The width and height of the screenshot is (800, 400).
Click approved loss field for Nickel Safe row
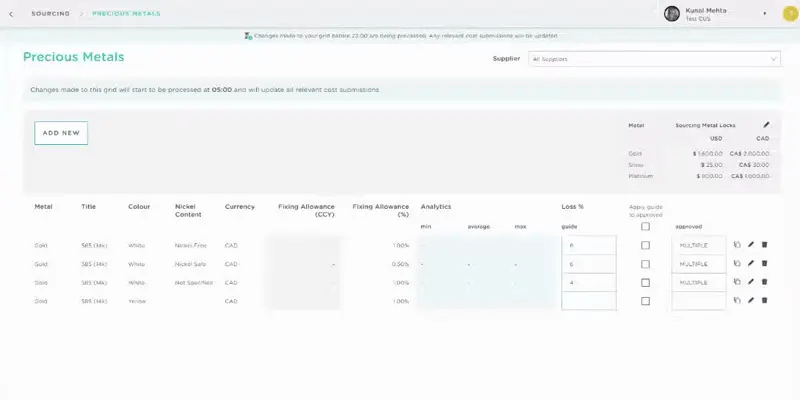(699, 264)
